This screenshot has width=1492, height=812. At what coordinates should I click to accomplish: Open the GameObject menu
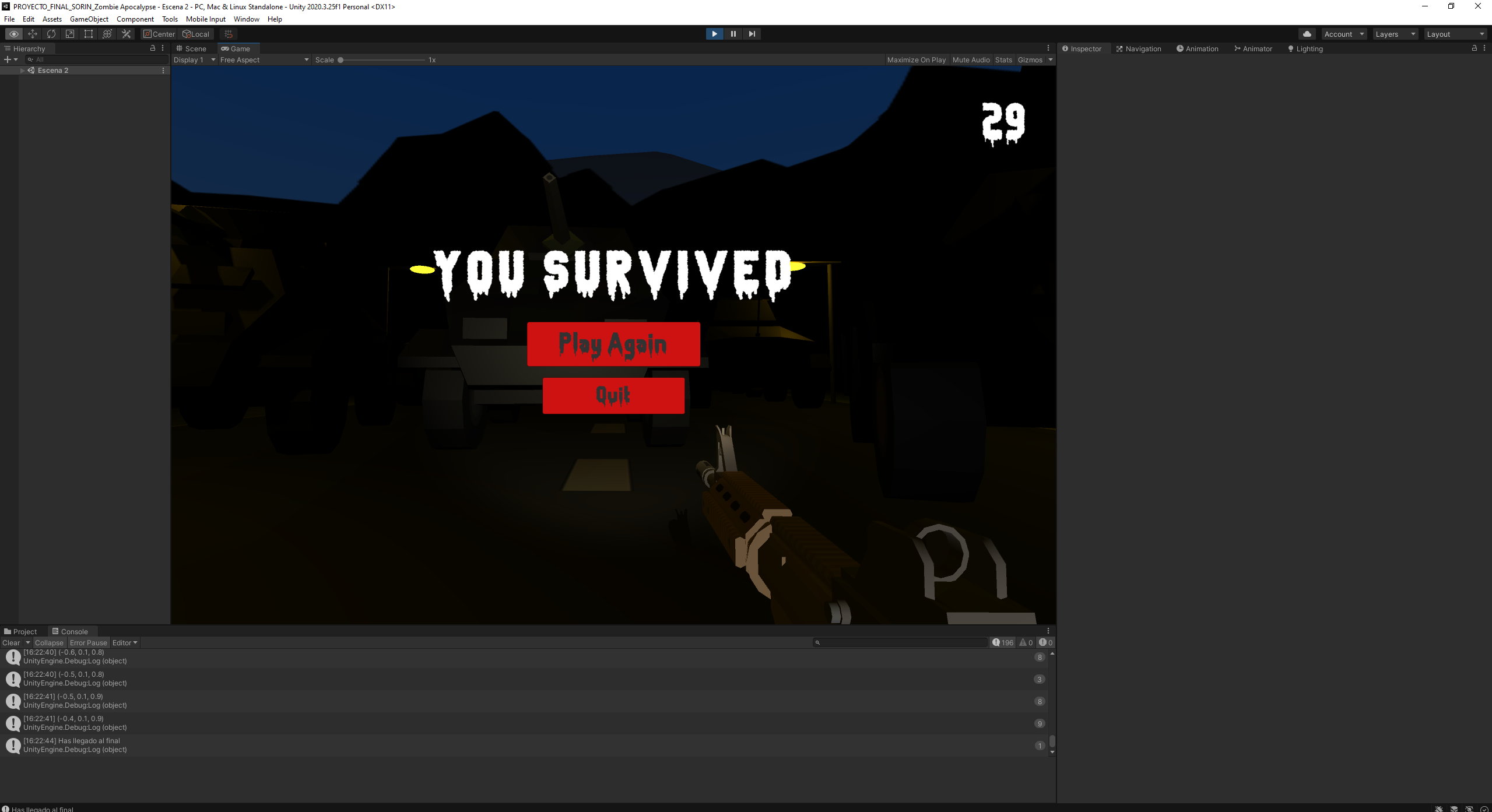89,19
